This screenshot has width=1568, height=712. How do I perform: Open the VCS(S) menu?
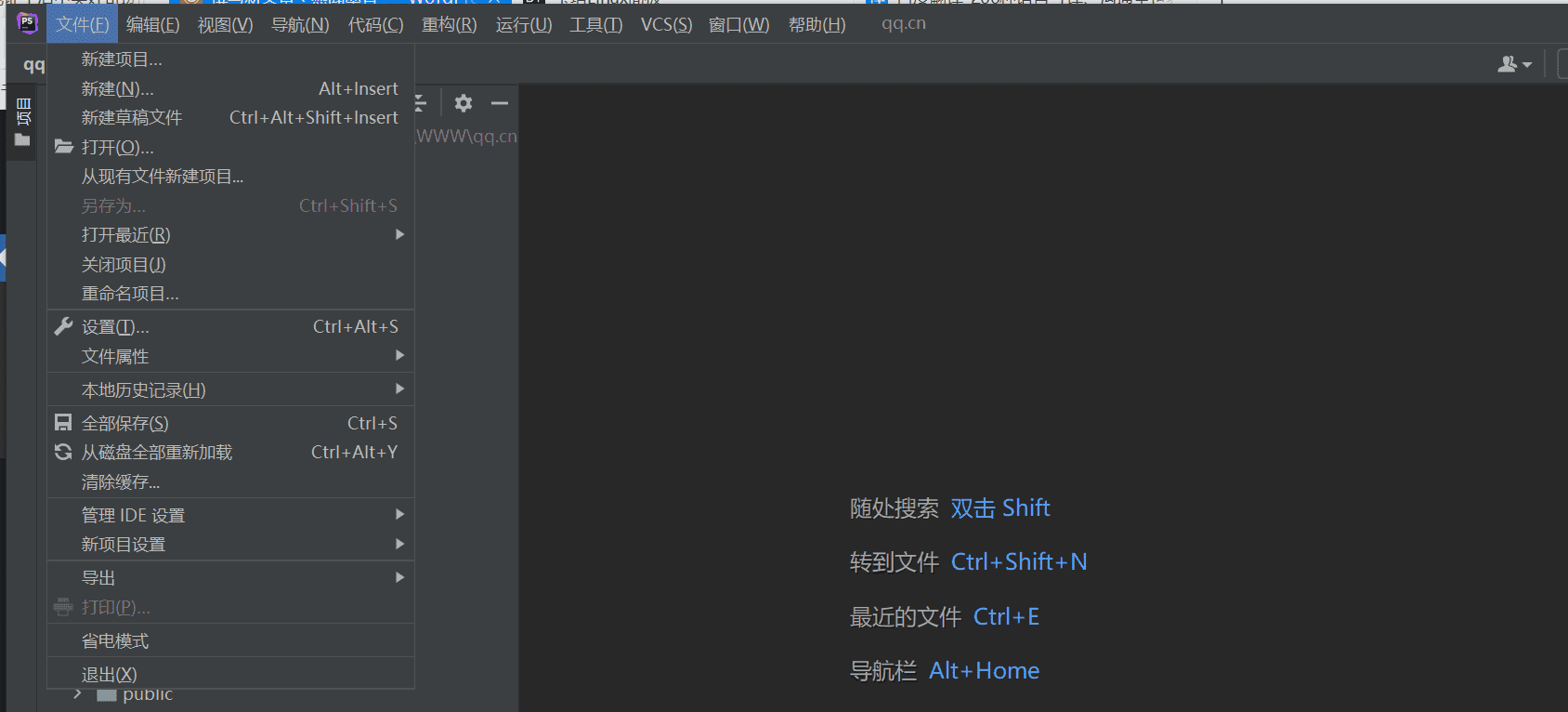[x=666, y=25]
